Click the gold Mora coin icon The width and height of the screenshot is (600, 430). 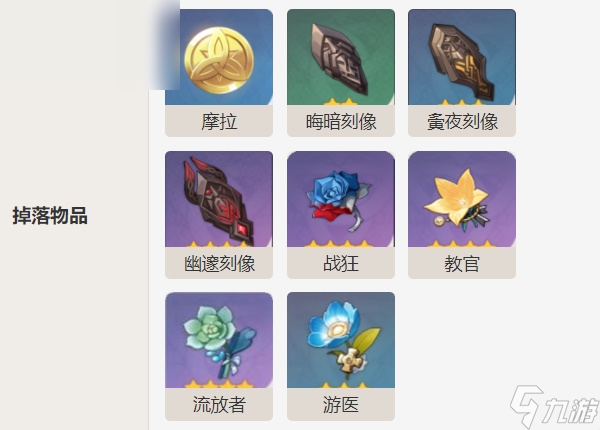tap(219, 60)
